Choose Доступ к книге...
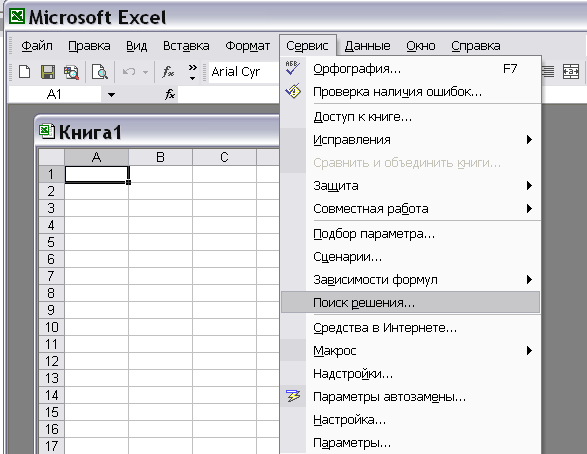587x454 pixels. point(410,117)
